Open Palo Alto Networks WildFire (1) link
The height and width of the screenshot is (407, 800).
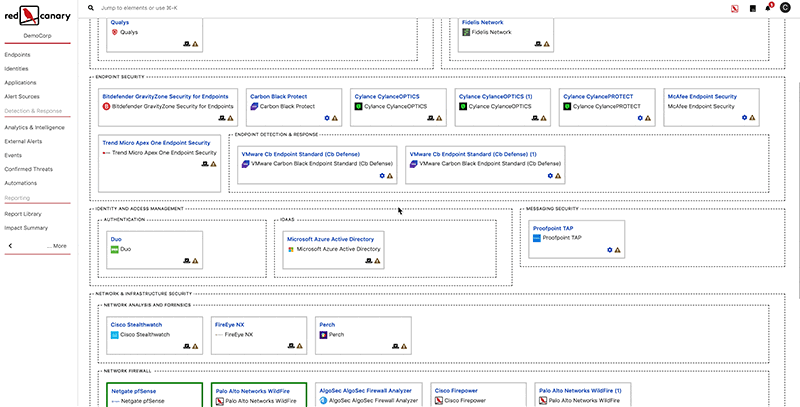tap(580, 391)
